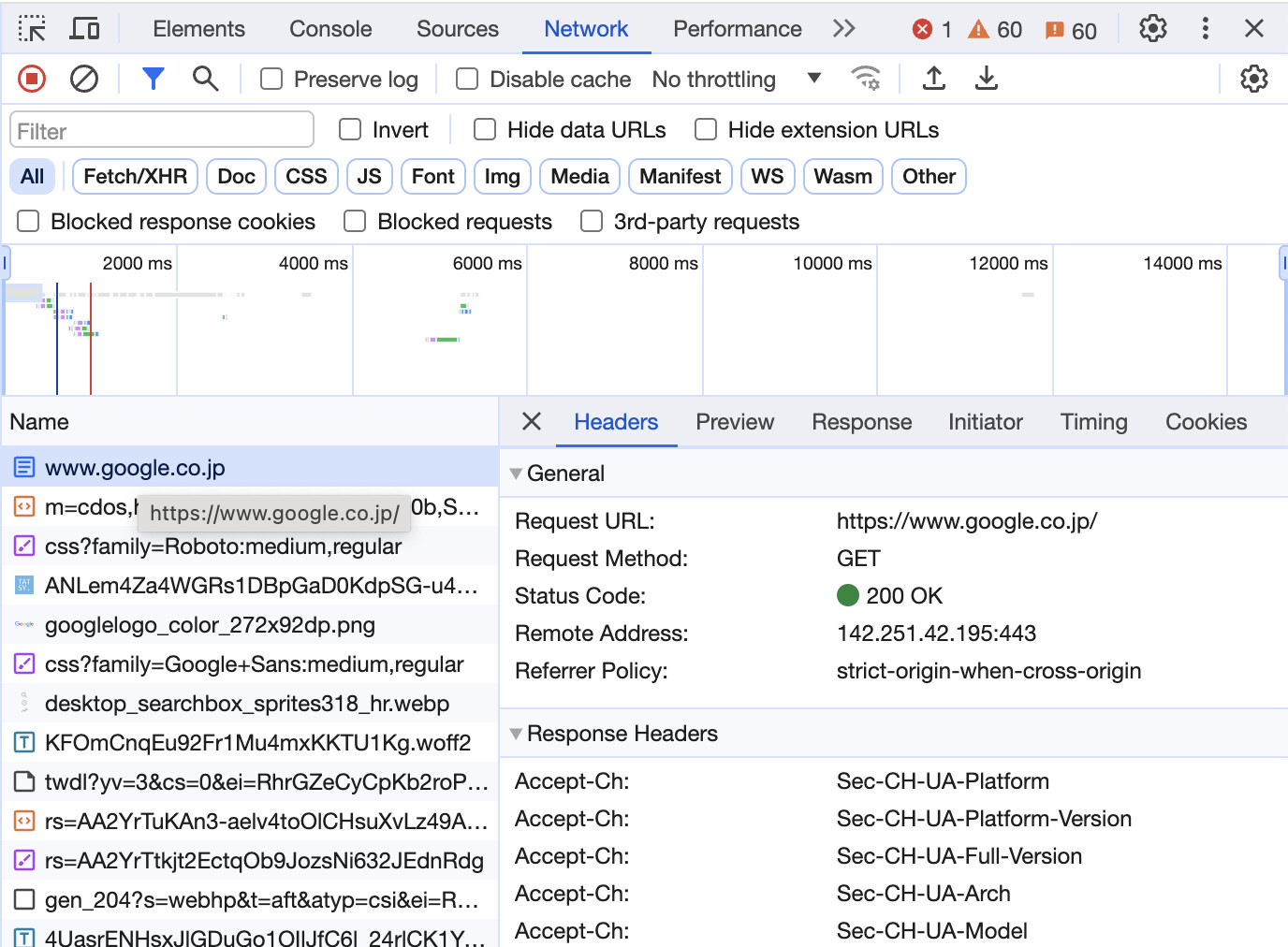This screenshot has width=1288, height=947.
Task: Enable Preserve log checkbox
Action: [271, 80]
